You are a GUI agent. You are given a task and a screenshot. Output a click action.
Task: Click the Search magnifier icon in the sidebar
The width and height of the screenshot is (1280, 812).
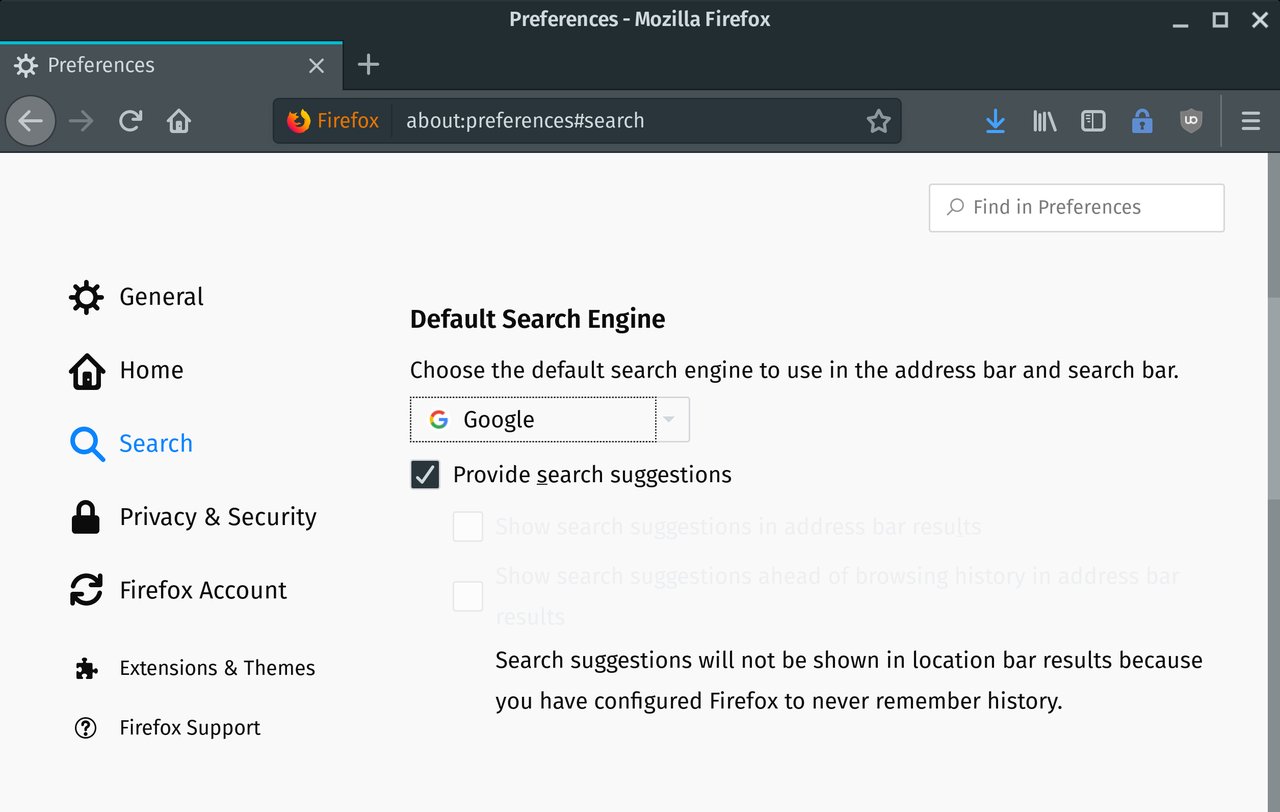click(x=86, y=444)
